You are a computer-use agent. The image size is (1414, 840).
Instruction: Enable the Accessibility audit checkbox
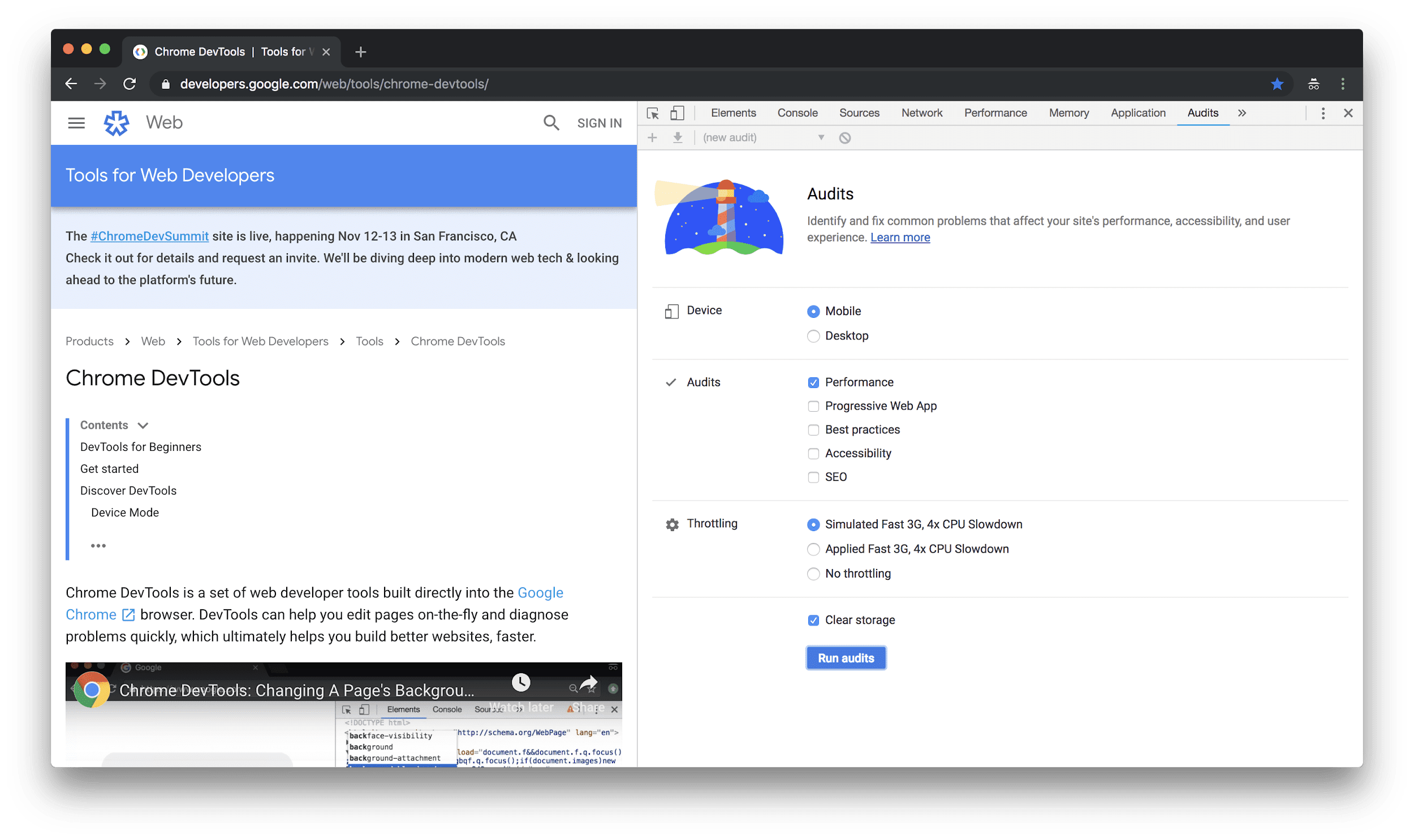click(813, 453)
